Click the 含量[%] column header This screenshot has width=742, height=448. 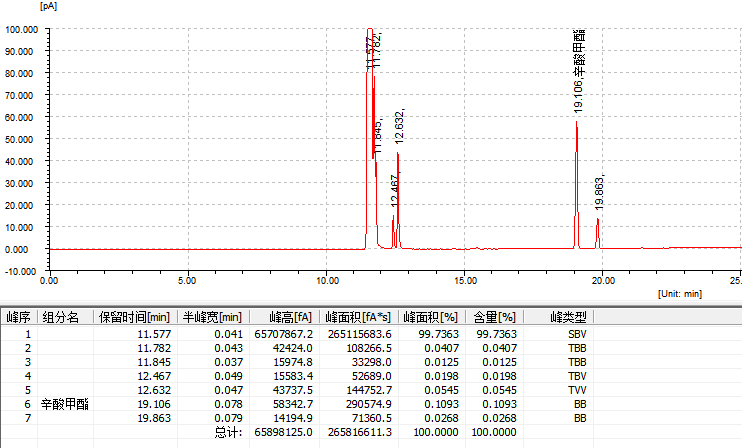click(494, 317)
